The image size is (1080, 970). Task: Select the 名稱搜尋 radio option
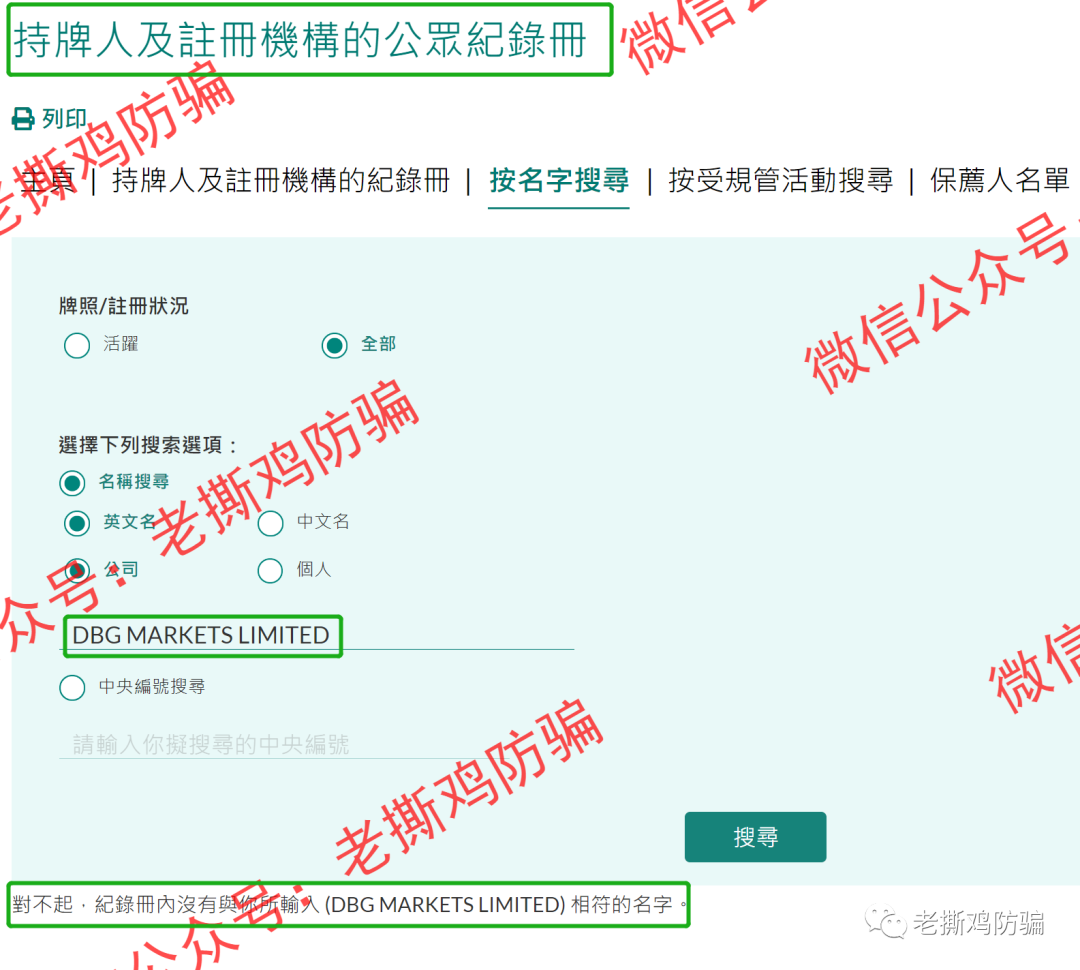[72, 483]
